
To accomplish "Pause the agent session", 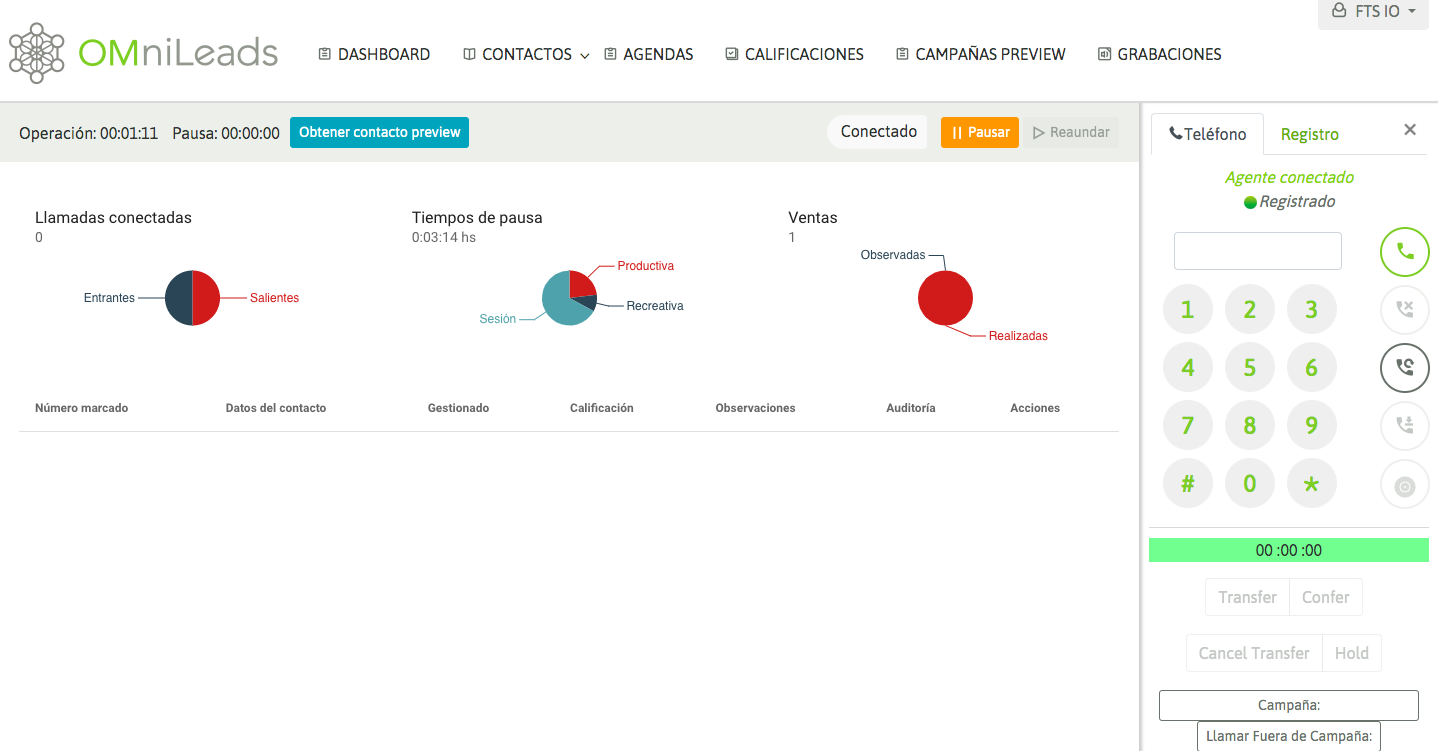I will coord(979,132).
